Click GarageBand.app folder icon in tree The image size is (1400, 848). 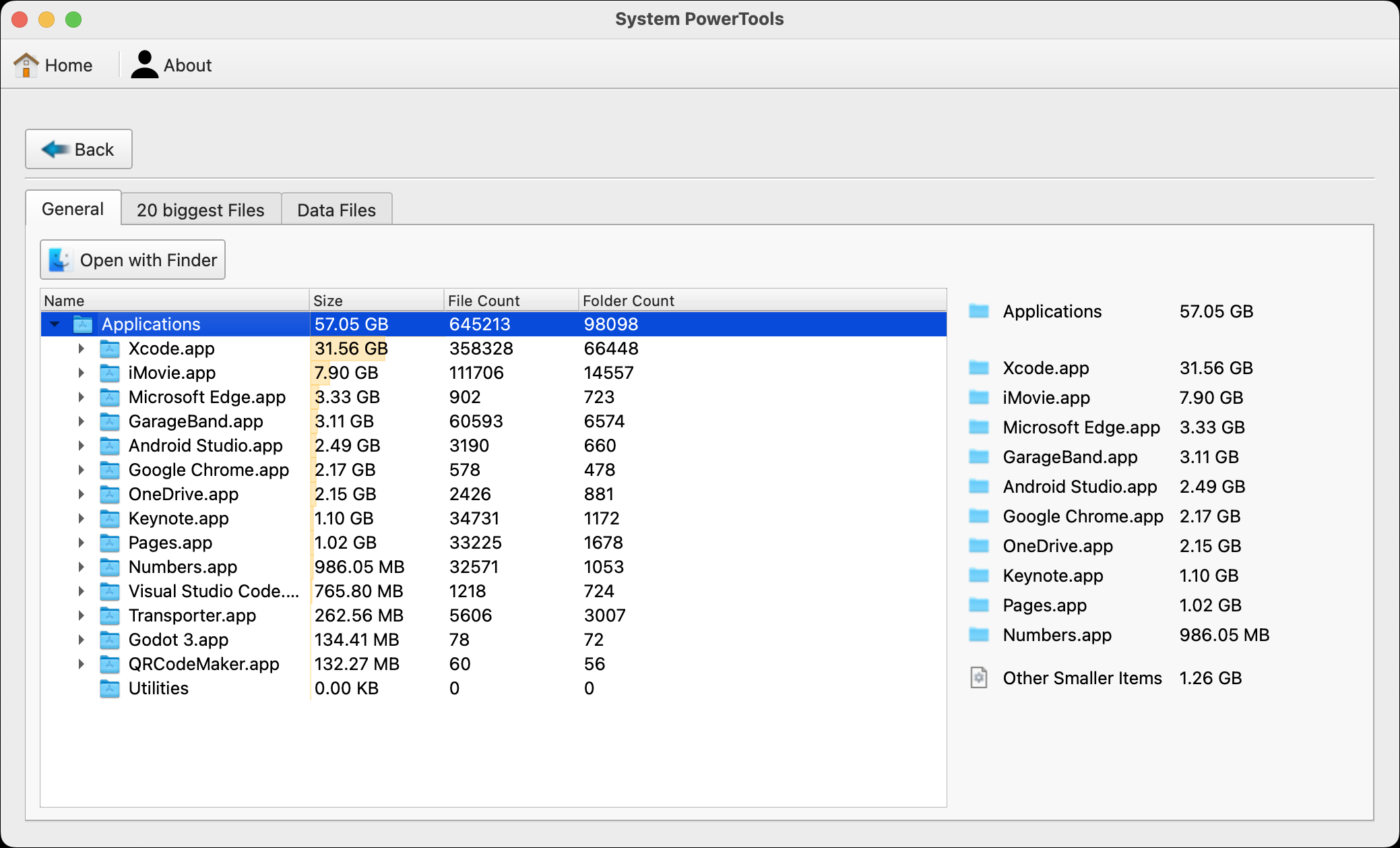tap(110, 421)
